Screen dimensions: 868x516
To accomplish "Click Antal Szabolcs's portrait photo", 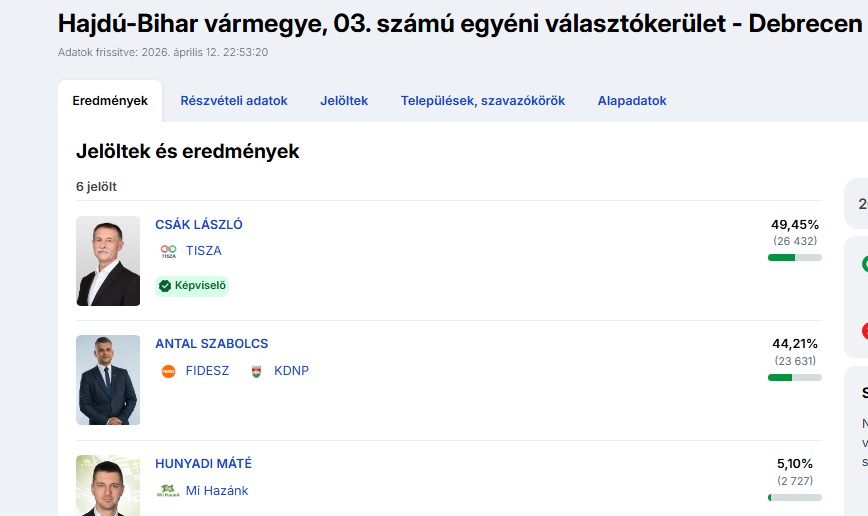I will click(x=108, y=380).
